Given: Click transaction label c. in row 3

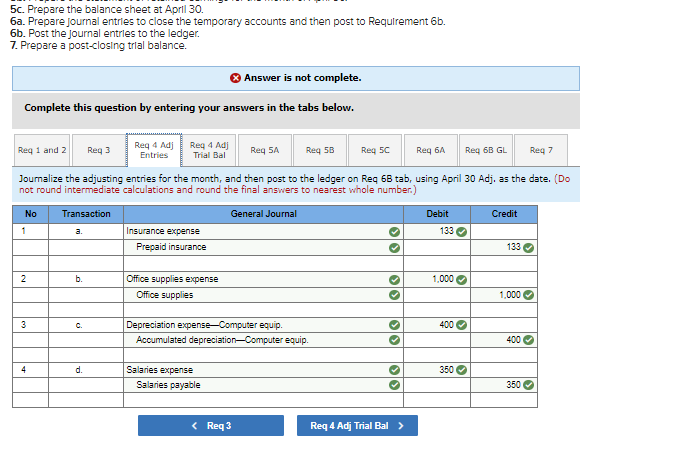Looking at the screenshot, I should coord(79,325).
